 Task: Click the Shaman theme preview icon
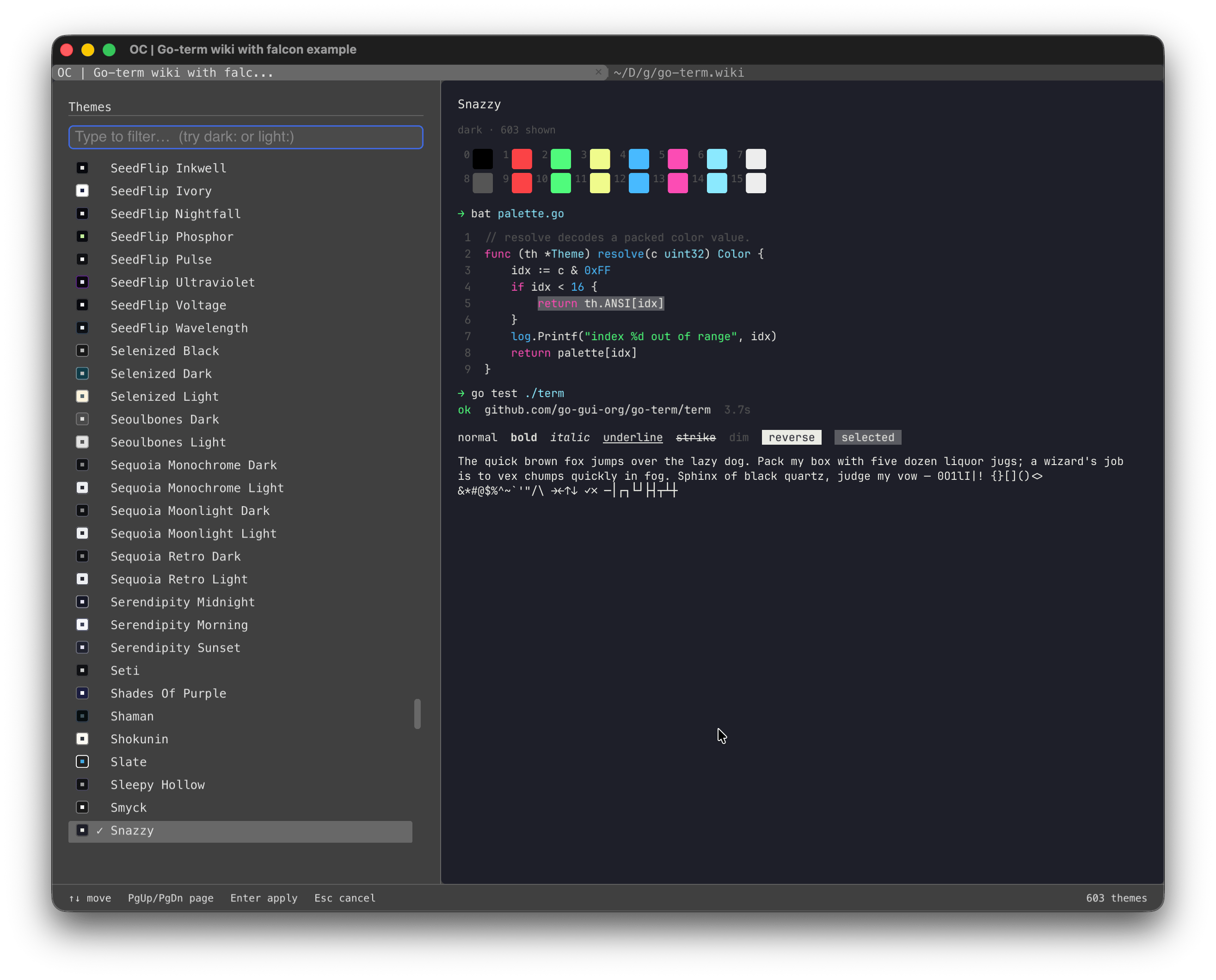point(82,717)
